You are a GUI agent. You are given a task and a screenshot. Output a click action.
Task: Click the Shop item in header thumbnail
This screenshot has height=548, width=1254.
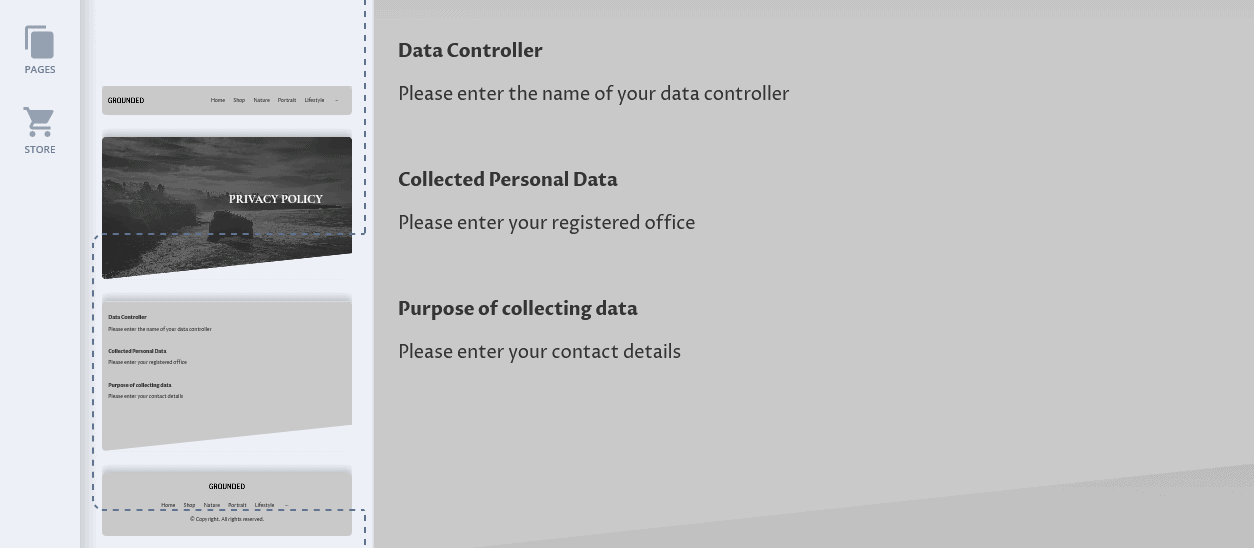click(x=239, y=100)
